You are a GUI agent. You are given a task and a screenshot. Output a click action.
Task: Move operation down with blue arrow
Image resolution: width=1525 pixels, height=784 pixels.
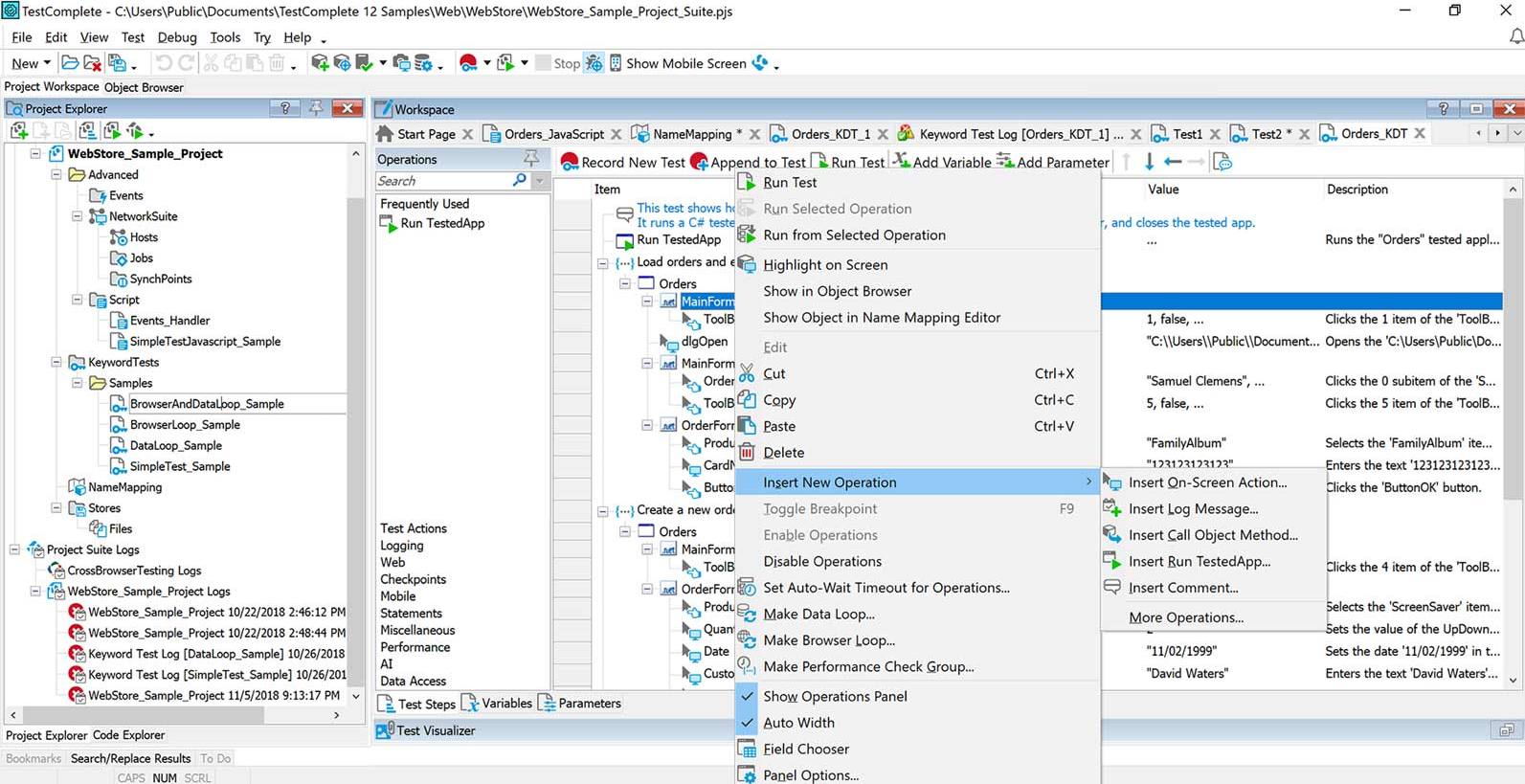pyautogui.click(x=1150, y=162)
